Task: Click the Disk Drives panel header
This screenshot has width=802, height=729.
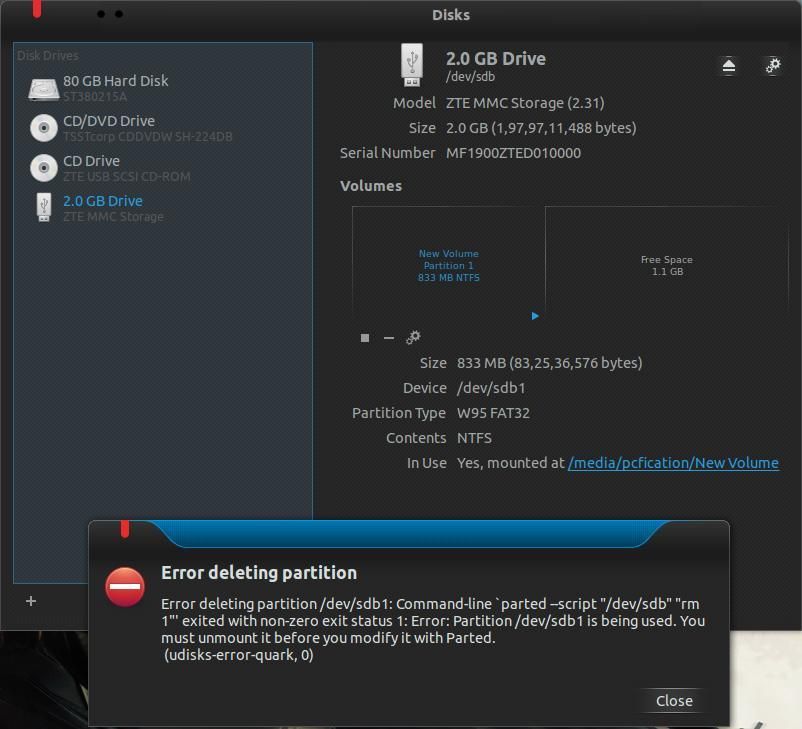Action: [47, 55]
